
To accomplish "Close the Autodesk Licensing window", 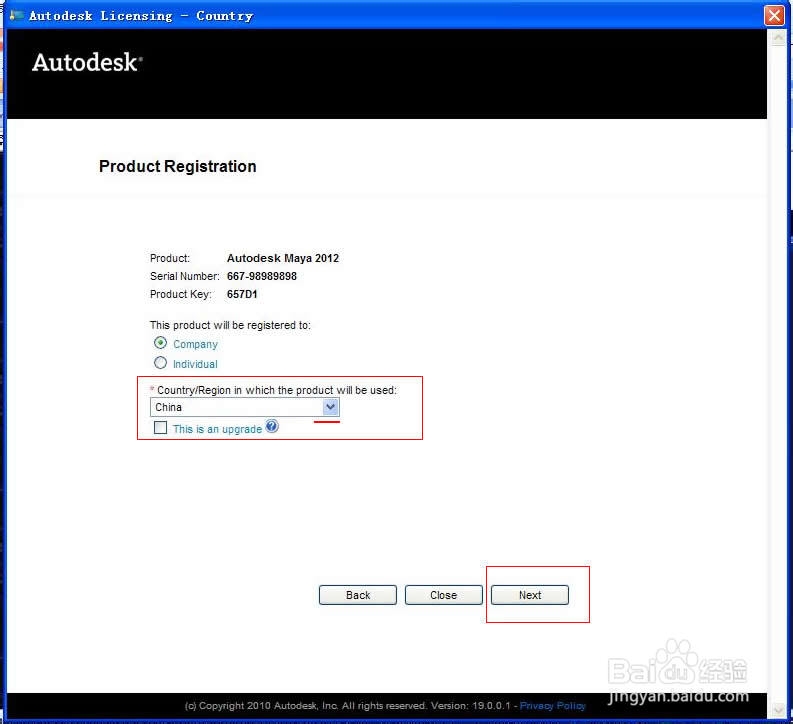I will [x=774, y=15].
